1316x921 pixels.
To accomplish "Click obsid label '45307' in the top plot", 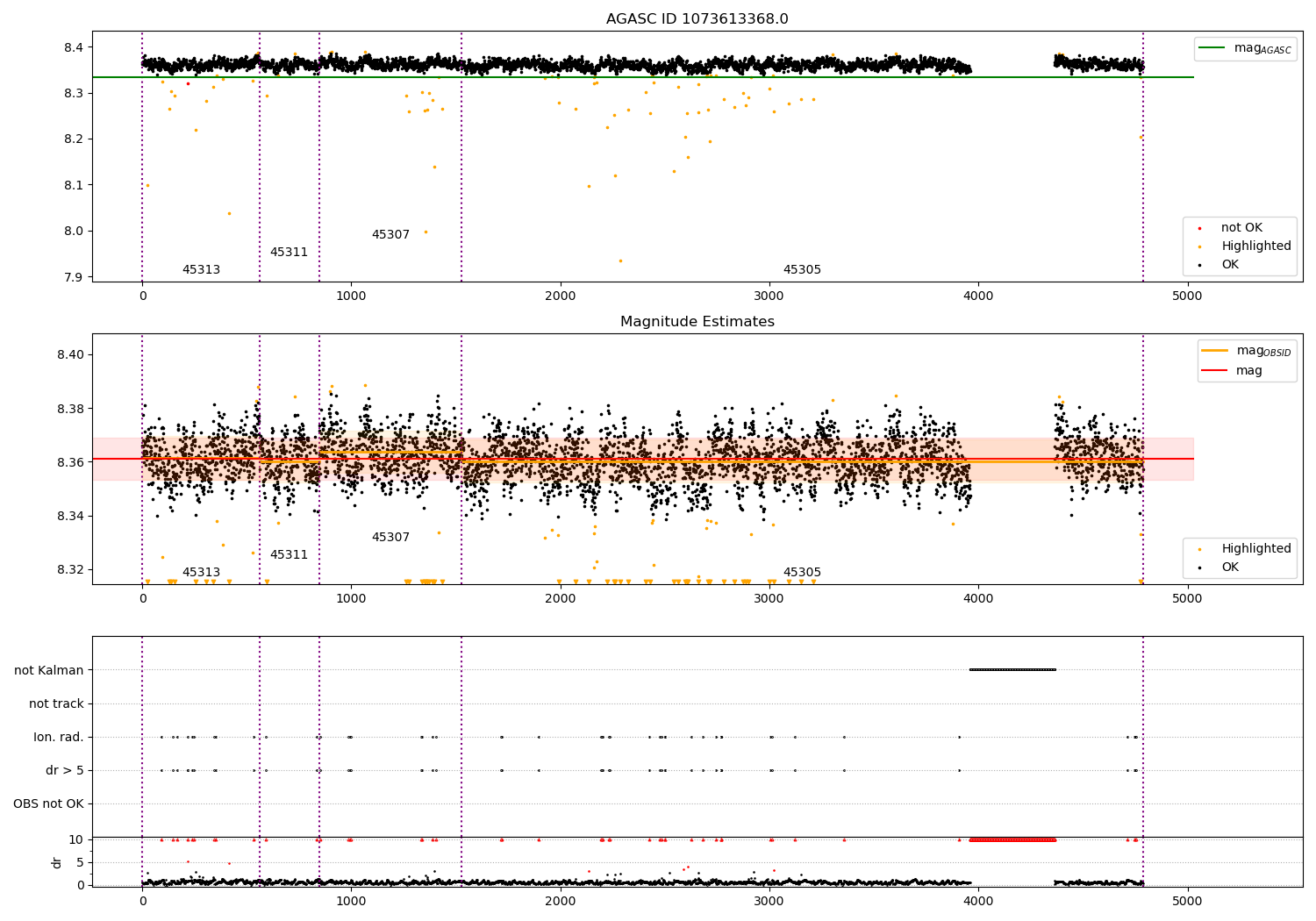I will click(390, 235).
